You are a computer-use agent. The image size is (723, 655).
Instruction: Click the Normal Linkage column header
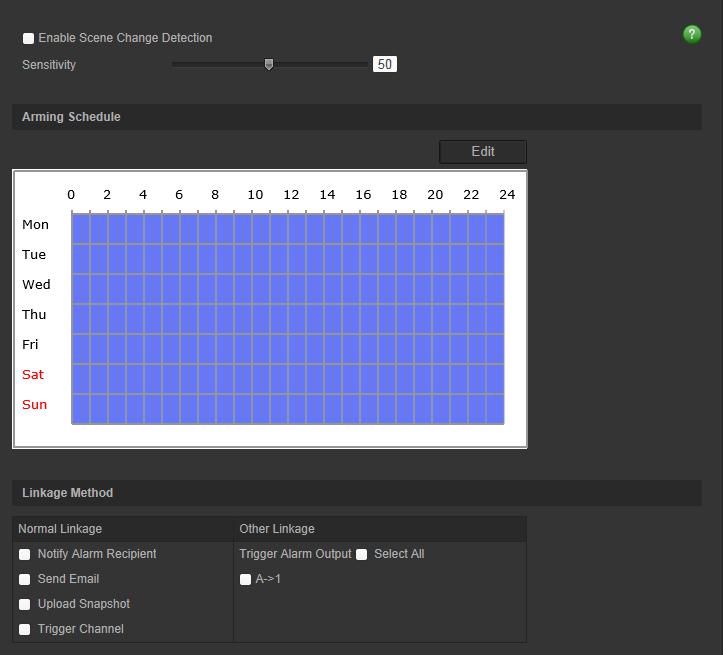coord(123,529)
